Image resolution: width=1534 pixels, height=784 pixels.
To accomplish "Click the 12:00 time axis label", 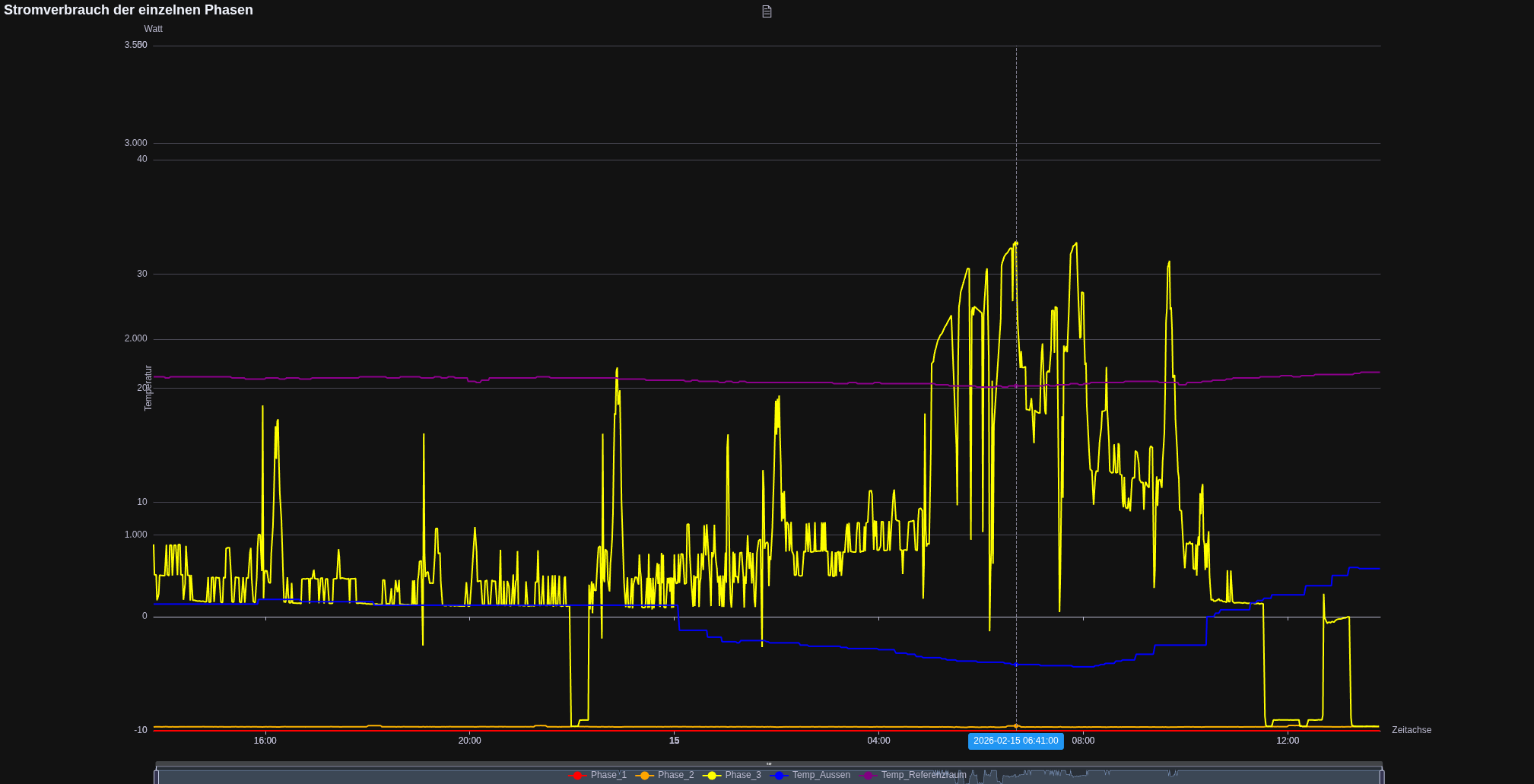I will pyautogui.click(x=1288, y=741).
